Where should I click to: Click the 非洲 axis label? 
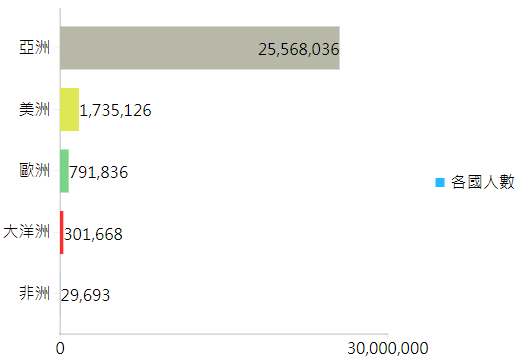point(34,293)
